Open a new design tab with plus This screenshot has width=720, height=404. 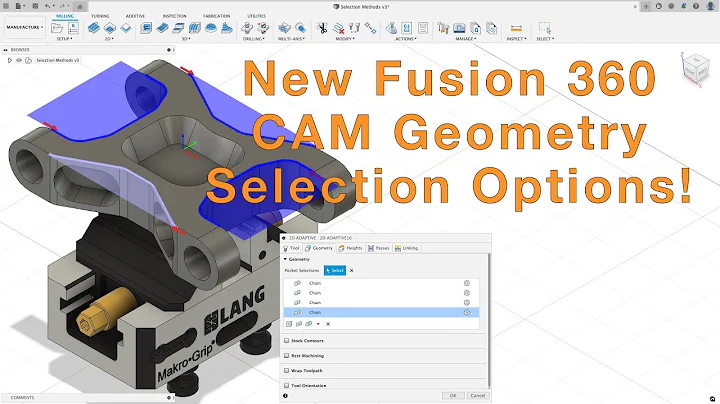pos(646,6)
